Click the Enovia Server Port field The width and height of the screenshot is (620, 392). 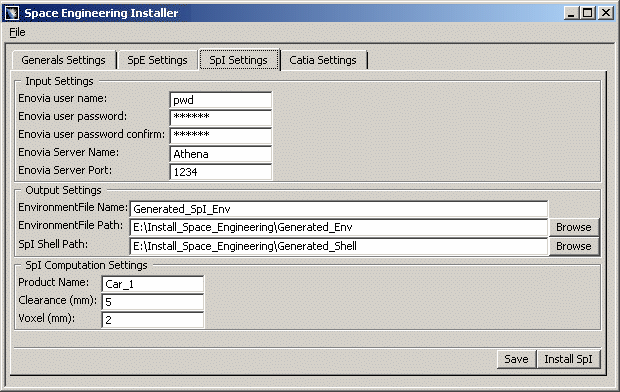[221, 171]
